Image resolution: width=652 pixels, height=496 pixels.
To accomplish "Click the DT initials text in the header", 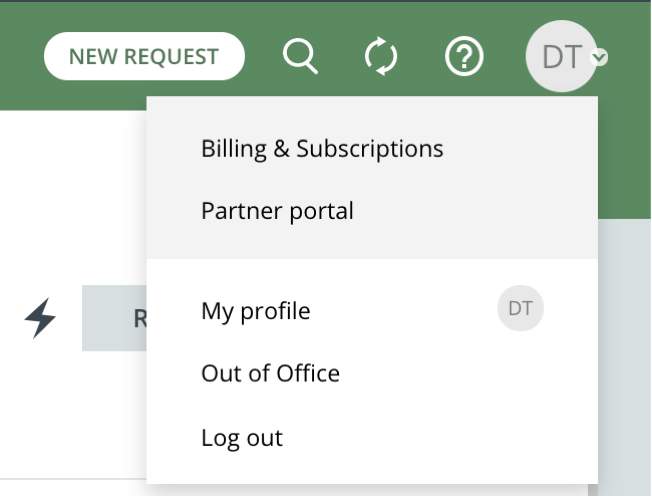I will [x=561, y=57].
